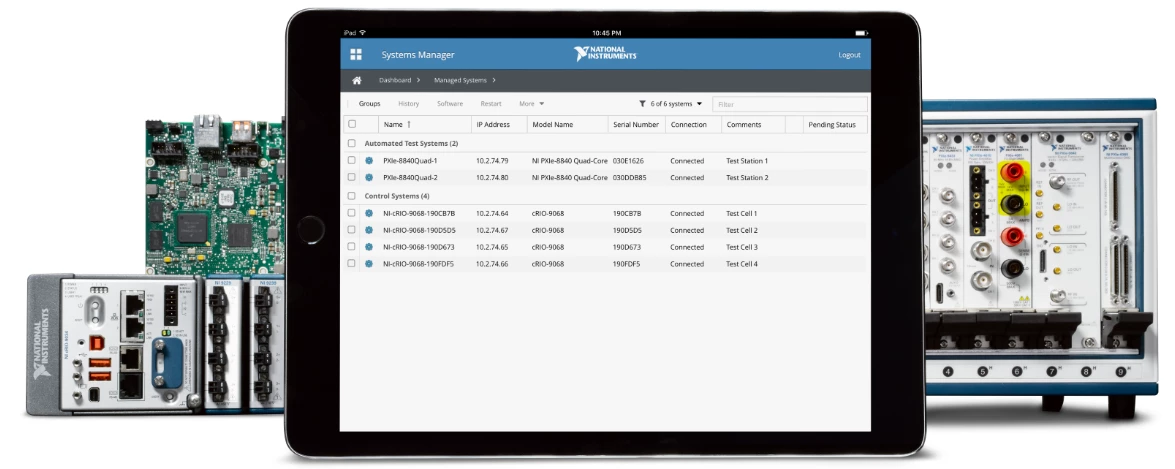
Task: Open the Managed Systems breadcrumb
Action: pos(460,80)
